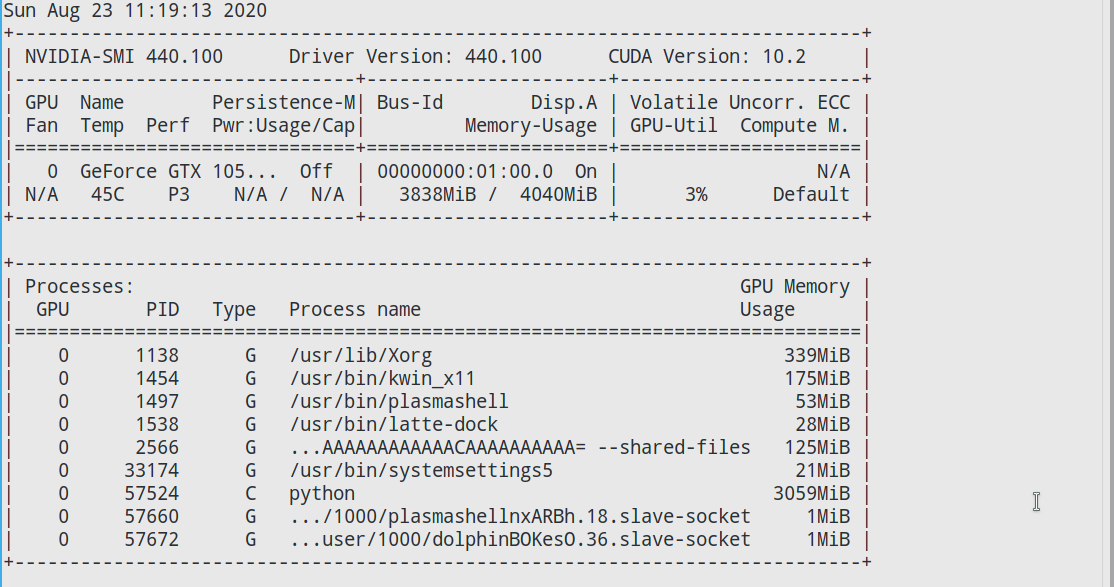
Task: Click the bus id 00000000:01:00.0
Action: (x=465, y=172)
